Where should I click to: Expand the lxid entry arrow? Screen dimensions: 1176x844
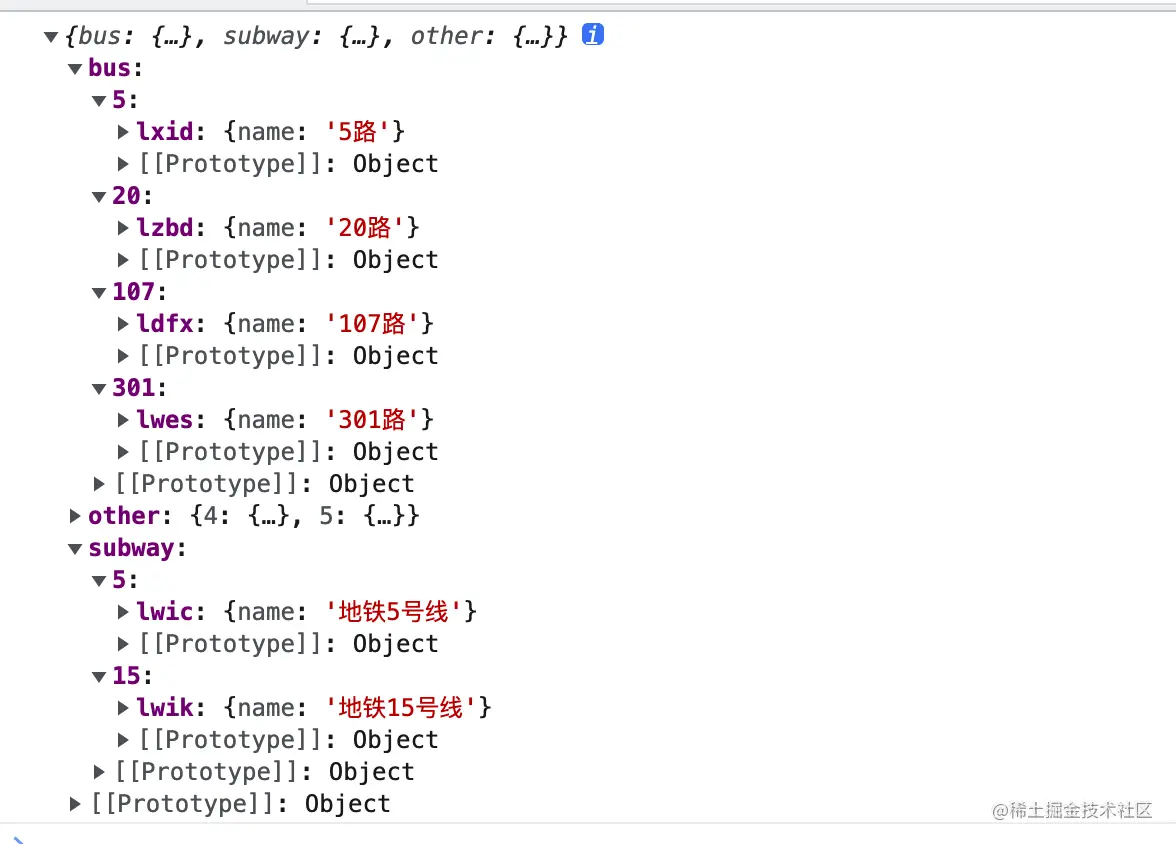(x=123, y=131)
